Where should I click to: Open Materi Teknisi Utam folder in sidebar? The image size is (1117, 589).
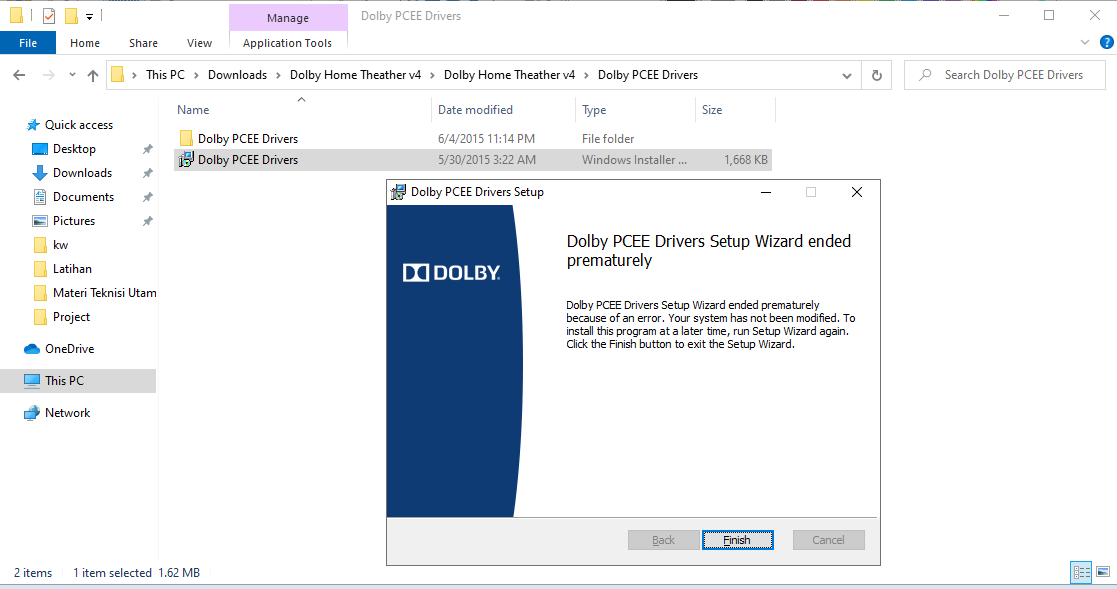click(104, 293)
